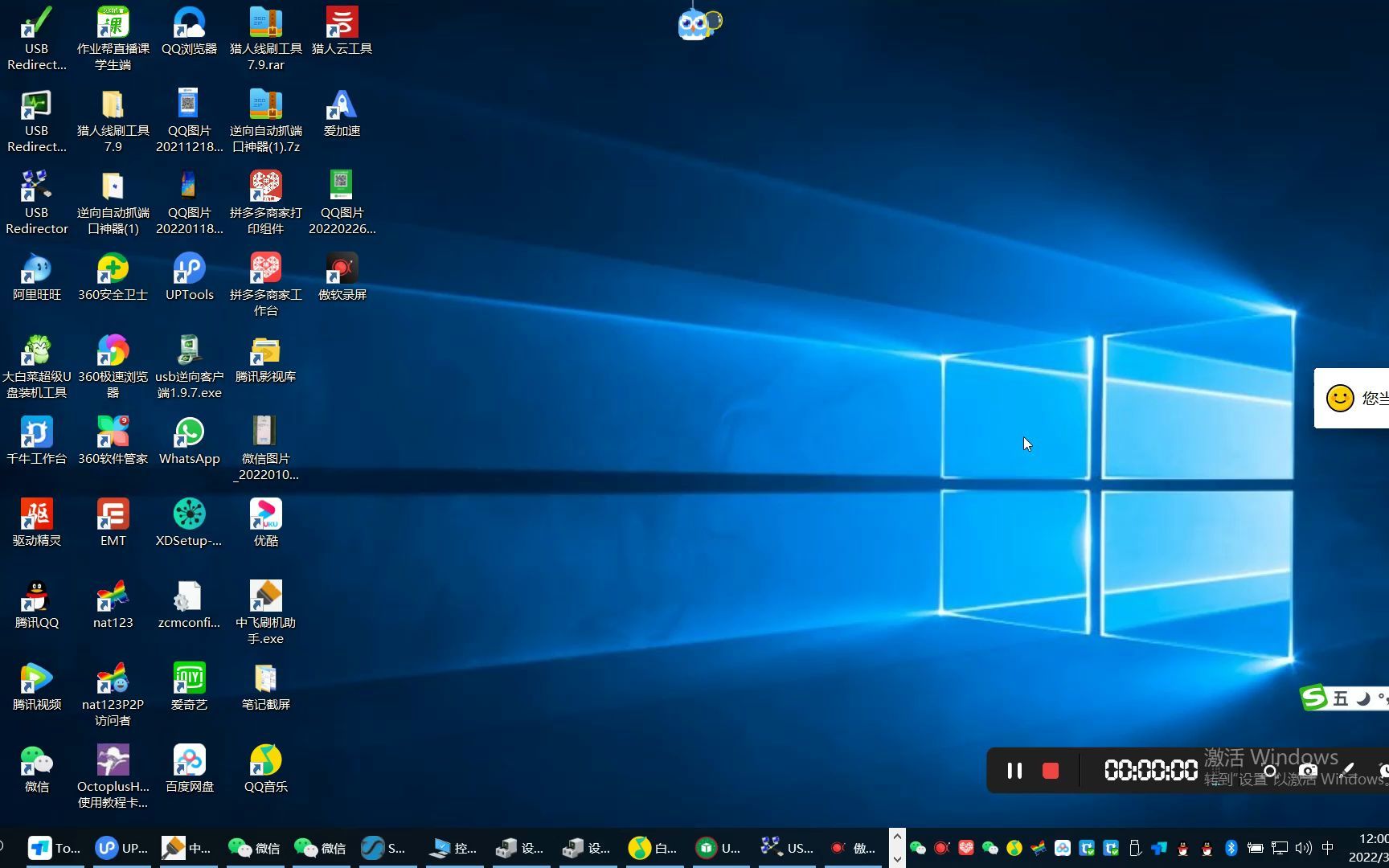
Task: Select the 中飞刷机助手.exe file
Action: pos(265,612)
